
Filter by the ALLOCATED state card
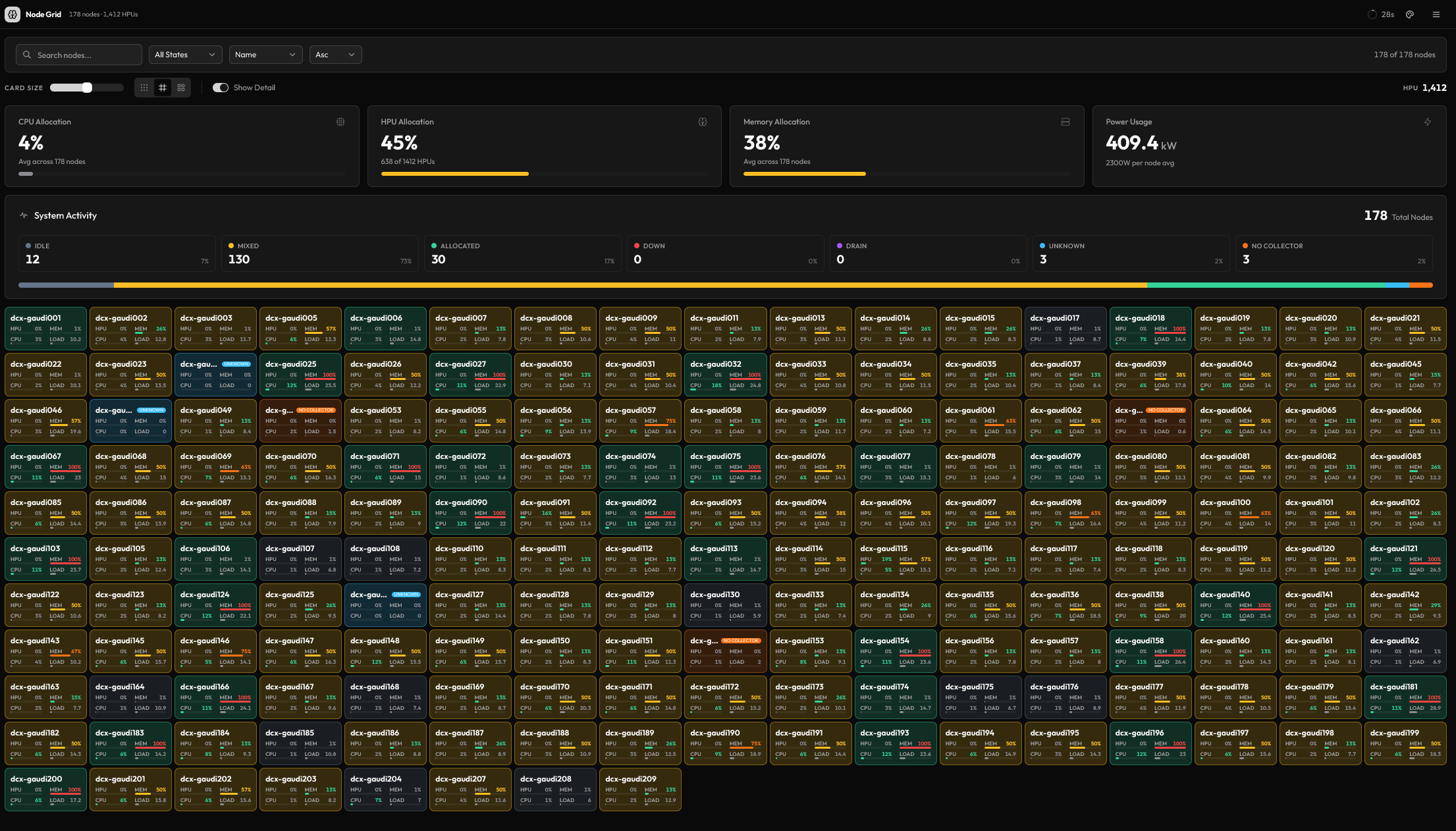(523, 254)
